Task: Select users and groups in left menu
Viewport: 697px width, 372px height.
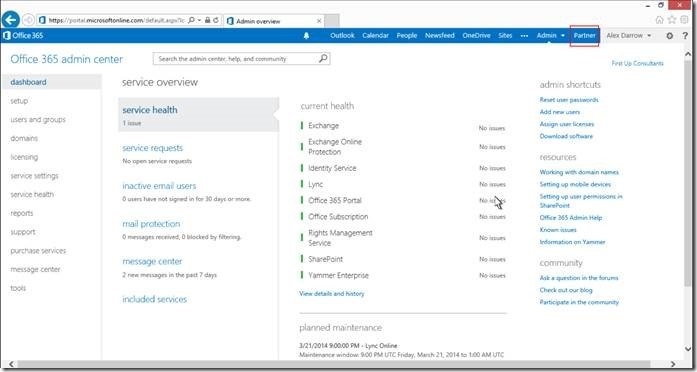Action: tap(38, 120)
